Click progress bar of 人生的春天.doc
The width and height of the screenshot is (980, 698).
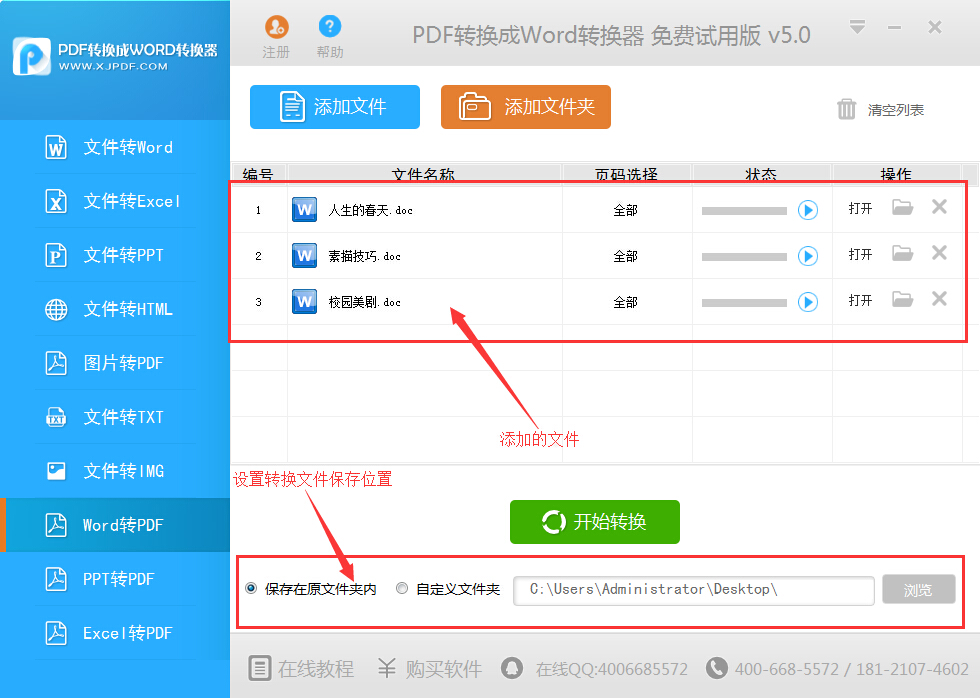744,211
